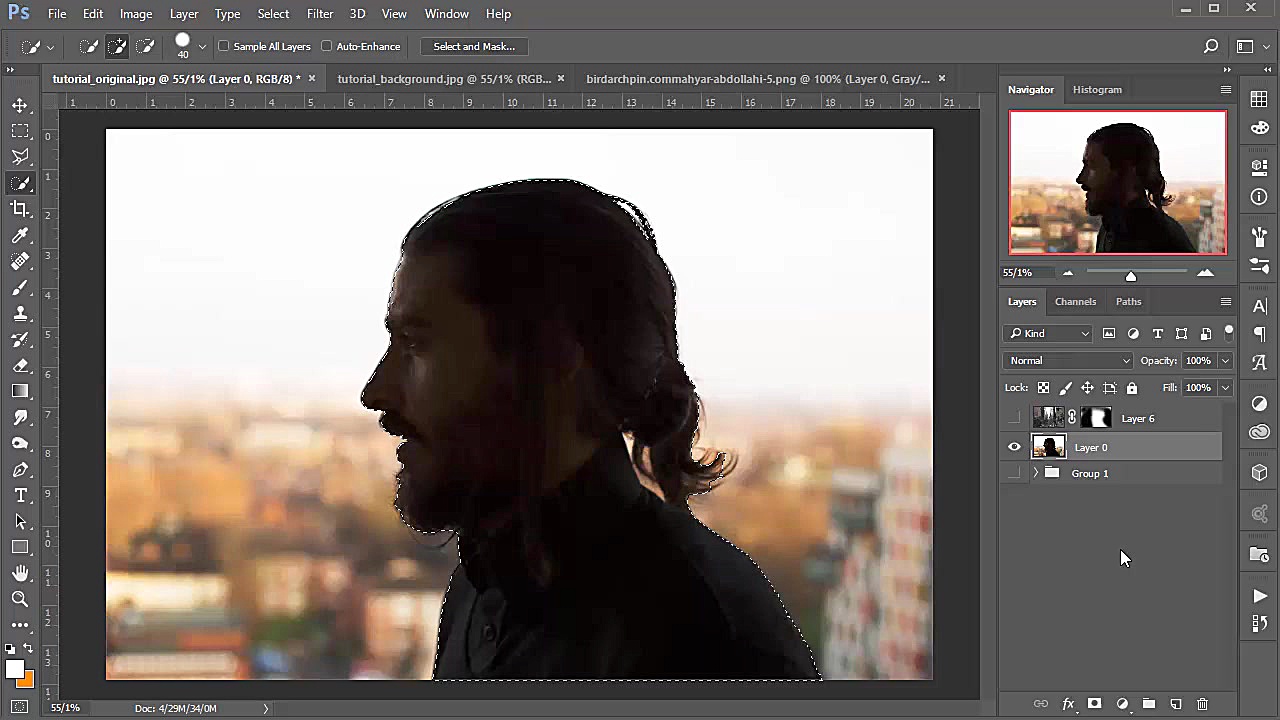
Task: Select the Horizontal Type tool
Action: click(x=20, y=496)
